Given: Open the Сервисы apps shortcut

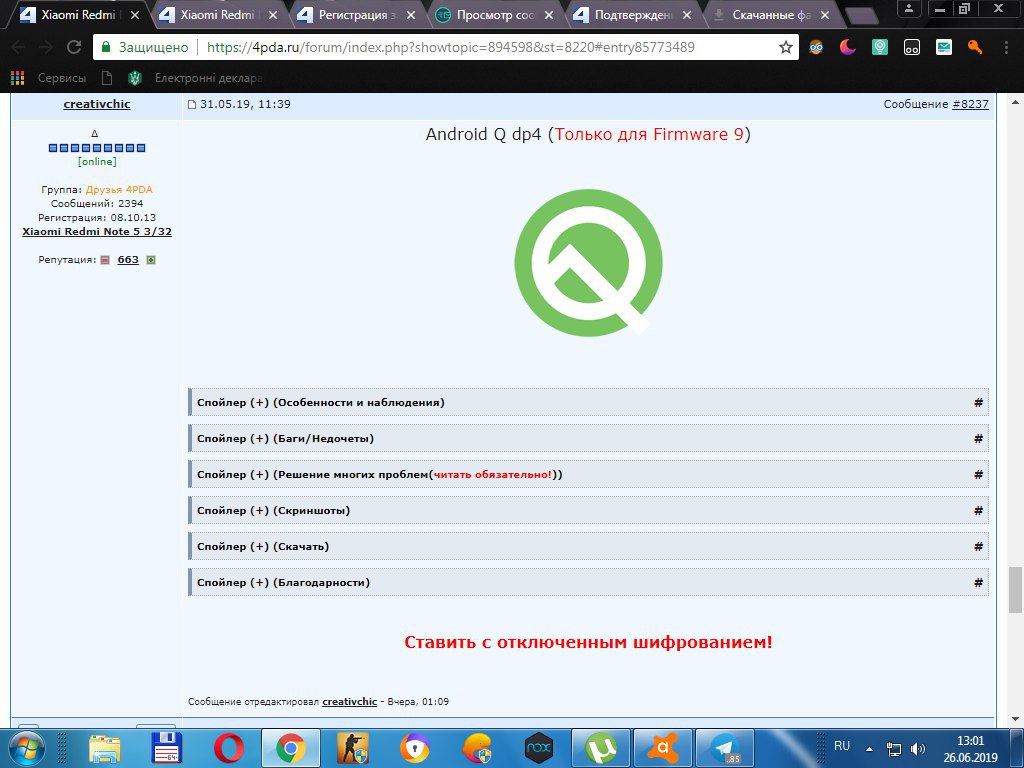Looking at the screenshot, I should click(x=49, y=78).
